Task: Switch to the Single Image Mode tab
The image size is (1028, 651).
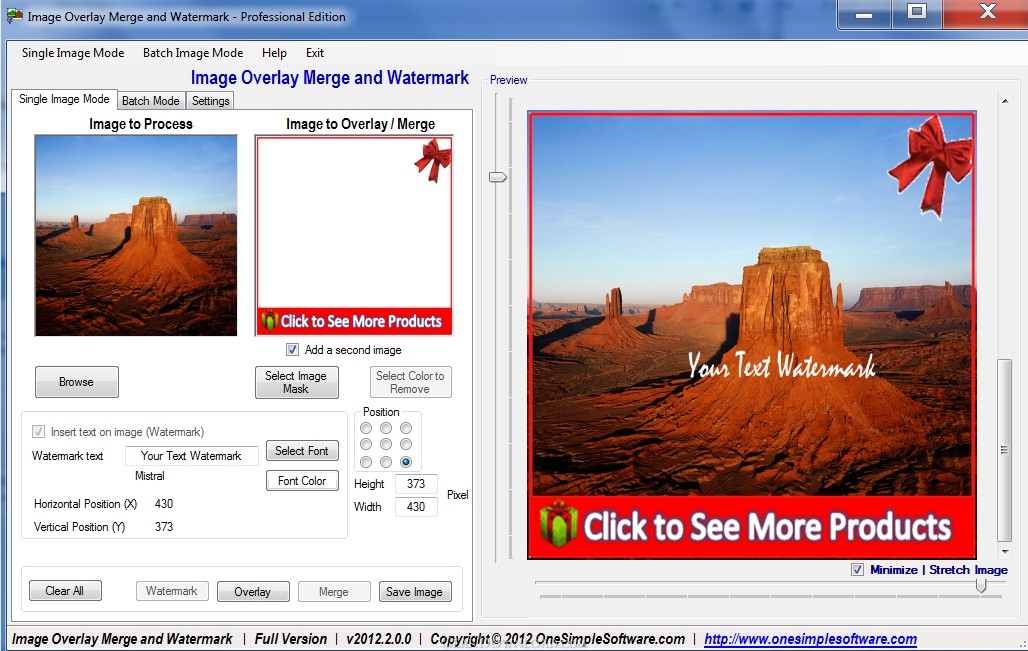Action: coord(64,99)
